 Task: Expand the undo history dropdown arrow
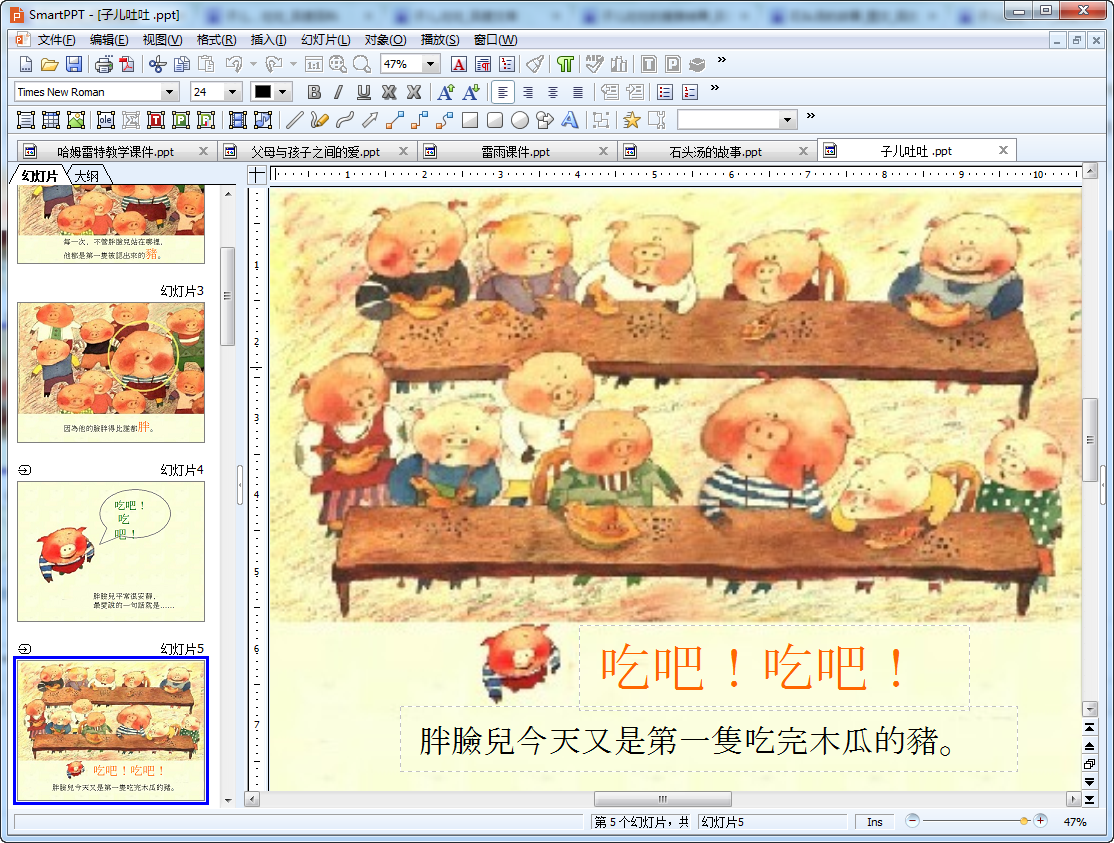253,65
